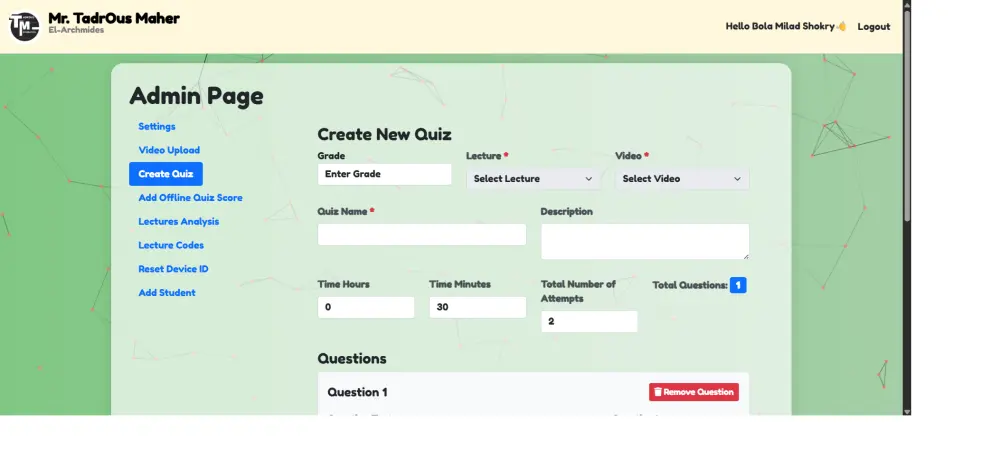Navigate to Lecture Codes

(171, 245)
